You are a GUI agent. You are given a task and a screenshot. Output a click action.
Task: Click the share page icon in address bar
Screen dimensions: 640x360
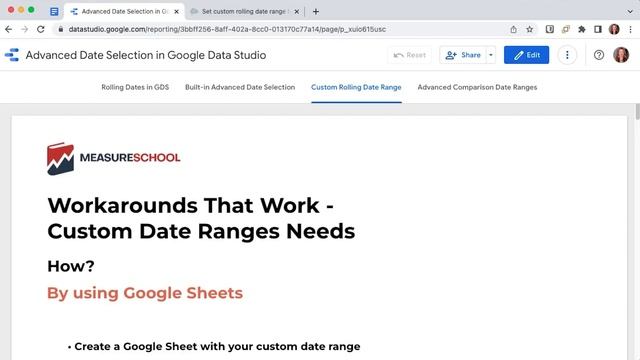pos(513,29)
